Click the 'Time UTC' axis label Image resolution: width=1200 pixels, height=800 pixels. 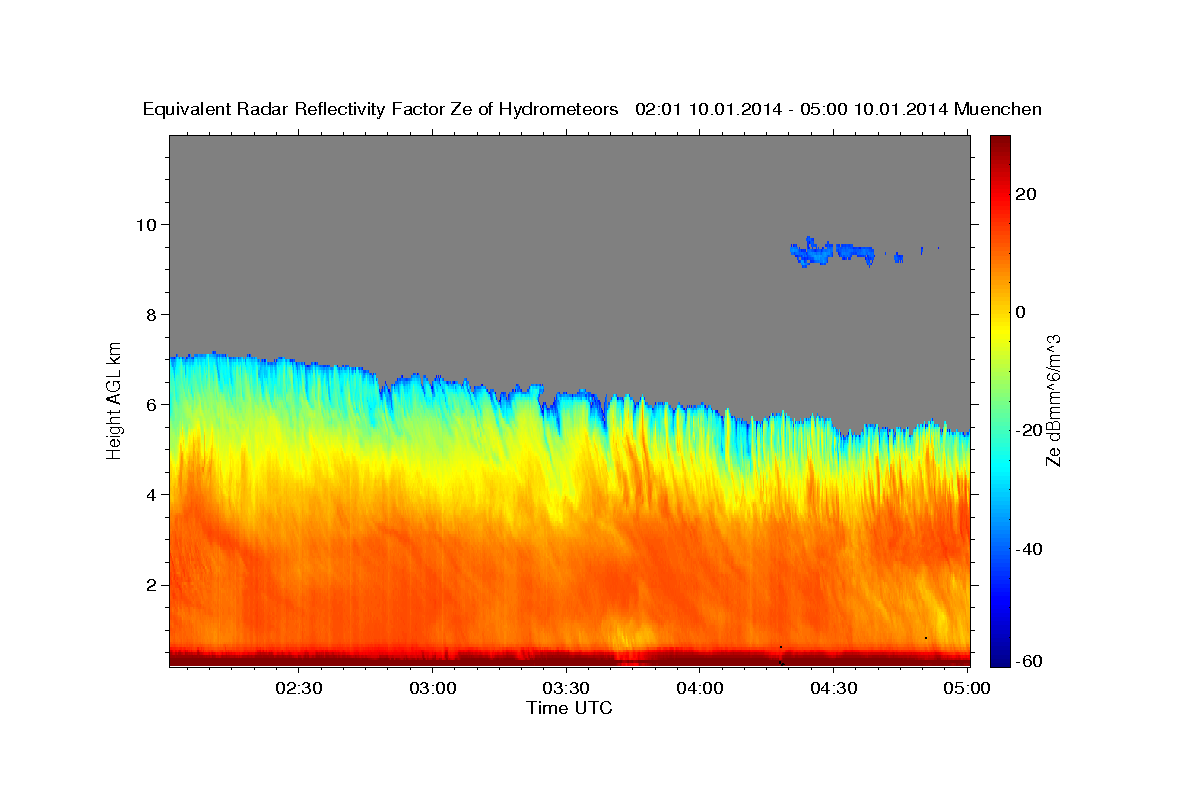click(x=569, y=708)
